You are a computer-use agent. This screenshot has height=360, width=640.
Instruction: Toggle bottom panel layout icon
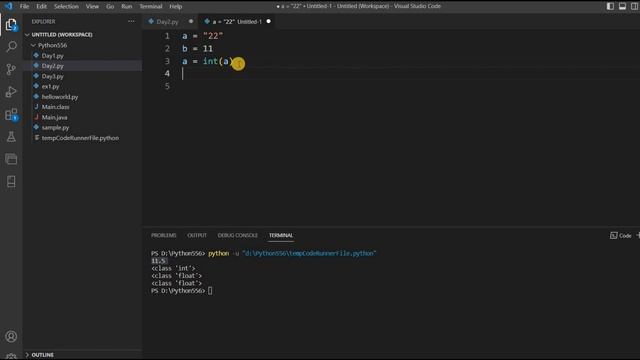[622, 6]
